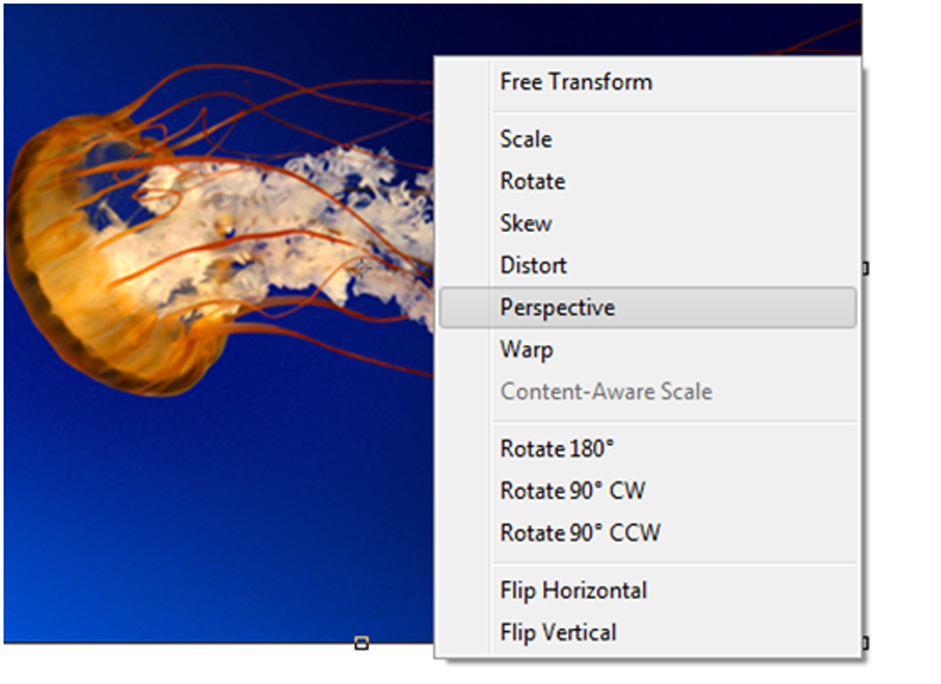941x684 pixels.
Task: Select Rotate 90° CW
Action: 648,491
